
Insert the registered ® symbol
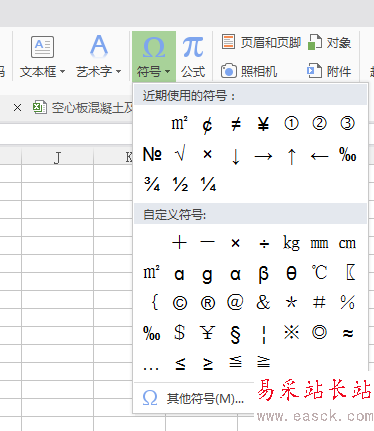pyautogui.click(x=208, y=303)
